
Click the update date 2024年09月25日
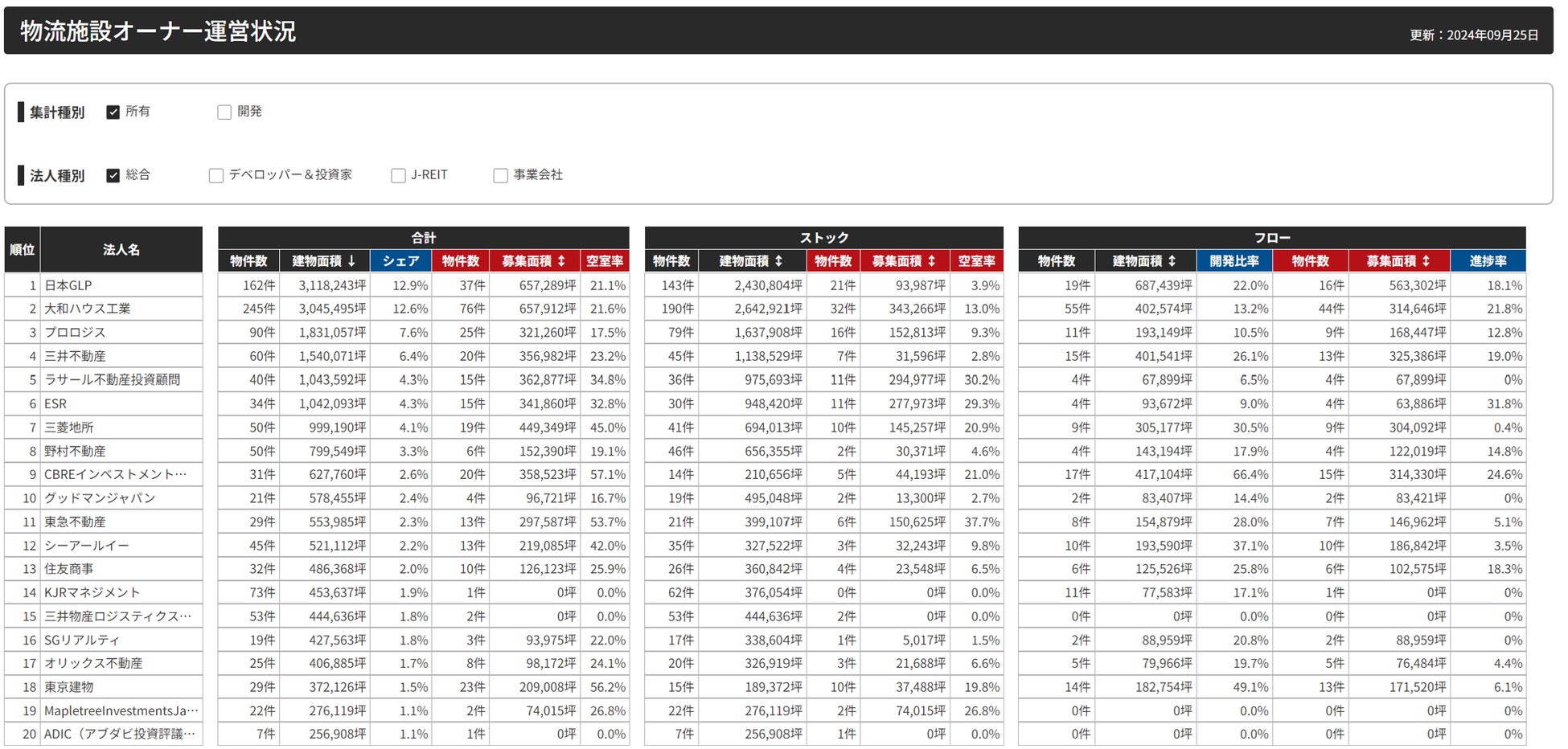(1492, 35)
